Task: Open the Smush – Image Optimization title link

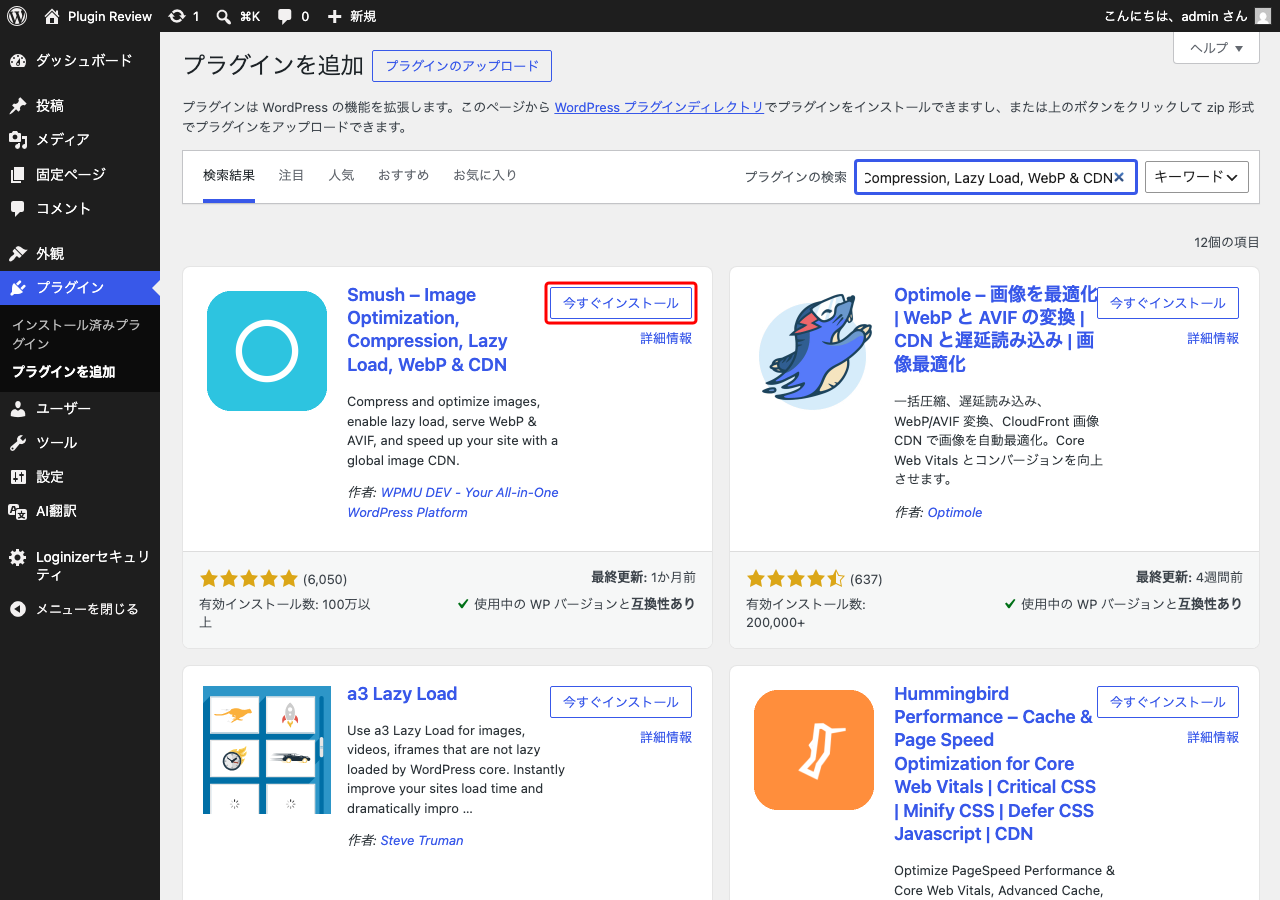Action: (x=428, y=330)
